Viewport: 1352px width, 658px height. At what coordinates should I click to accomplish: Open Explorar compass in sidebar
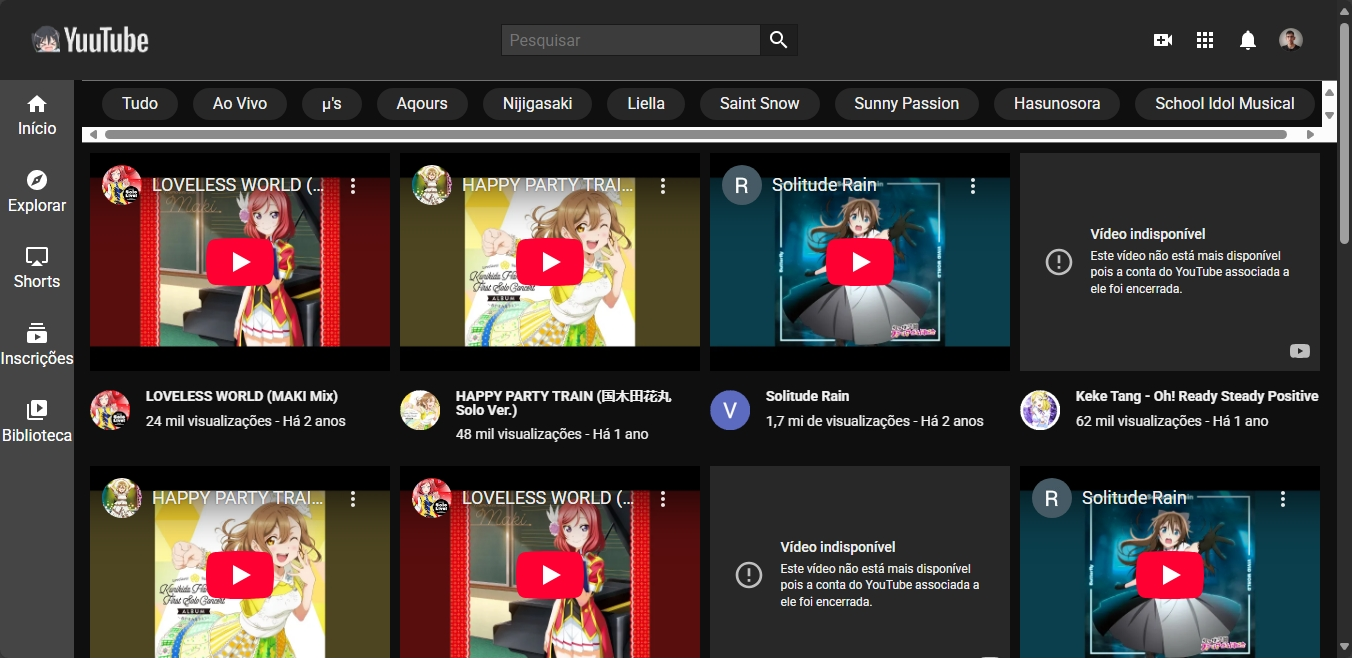coord(37,191)
